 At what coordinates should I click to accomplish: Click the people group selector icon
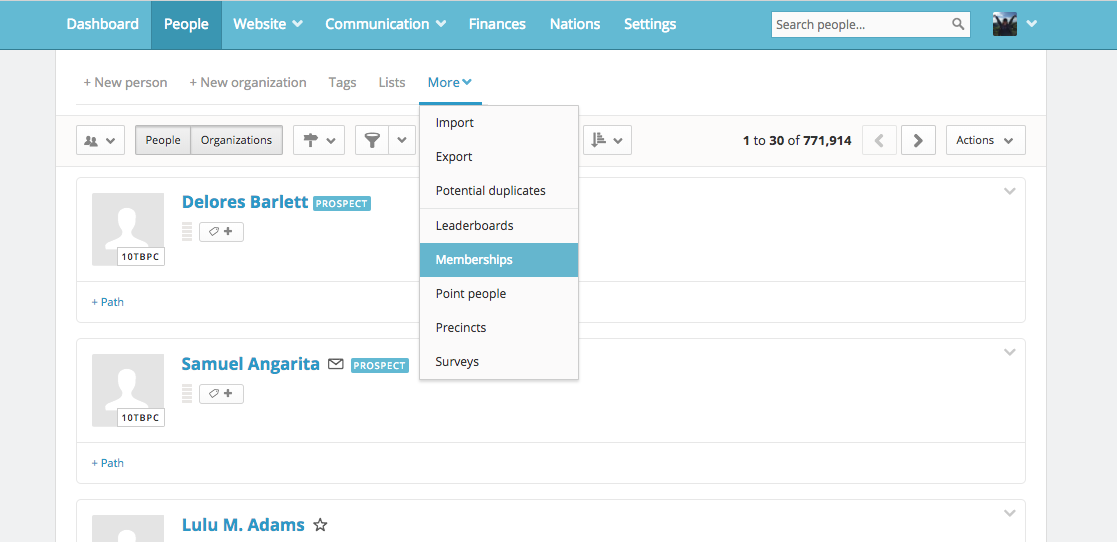click(100, 141)
